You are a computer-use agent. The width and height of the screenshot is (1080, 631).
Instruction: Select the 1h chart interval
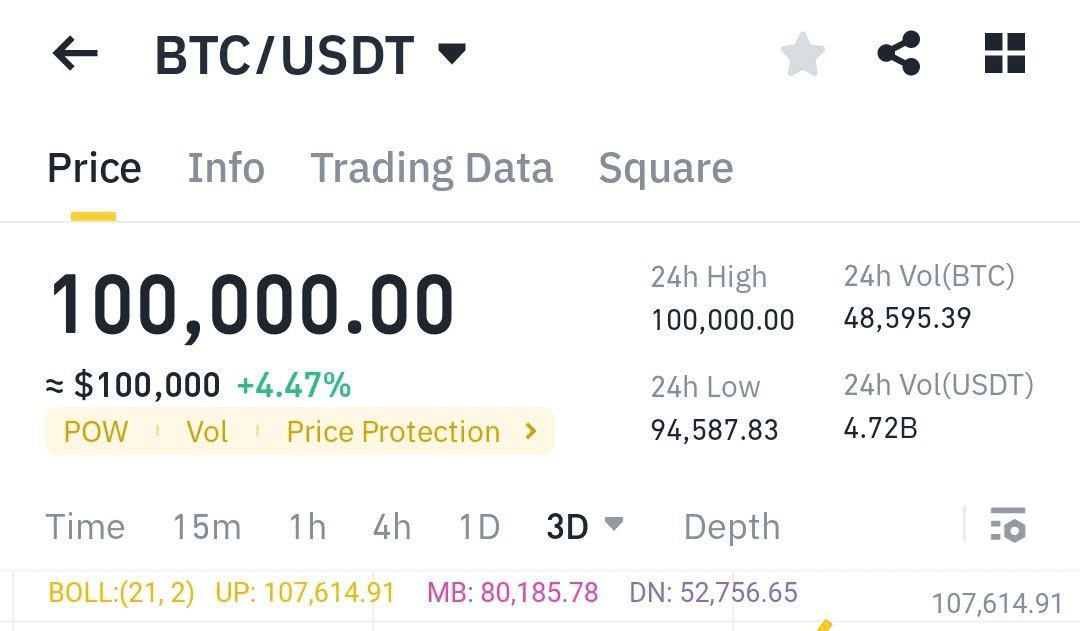tap(307, 527)
